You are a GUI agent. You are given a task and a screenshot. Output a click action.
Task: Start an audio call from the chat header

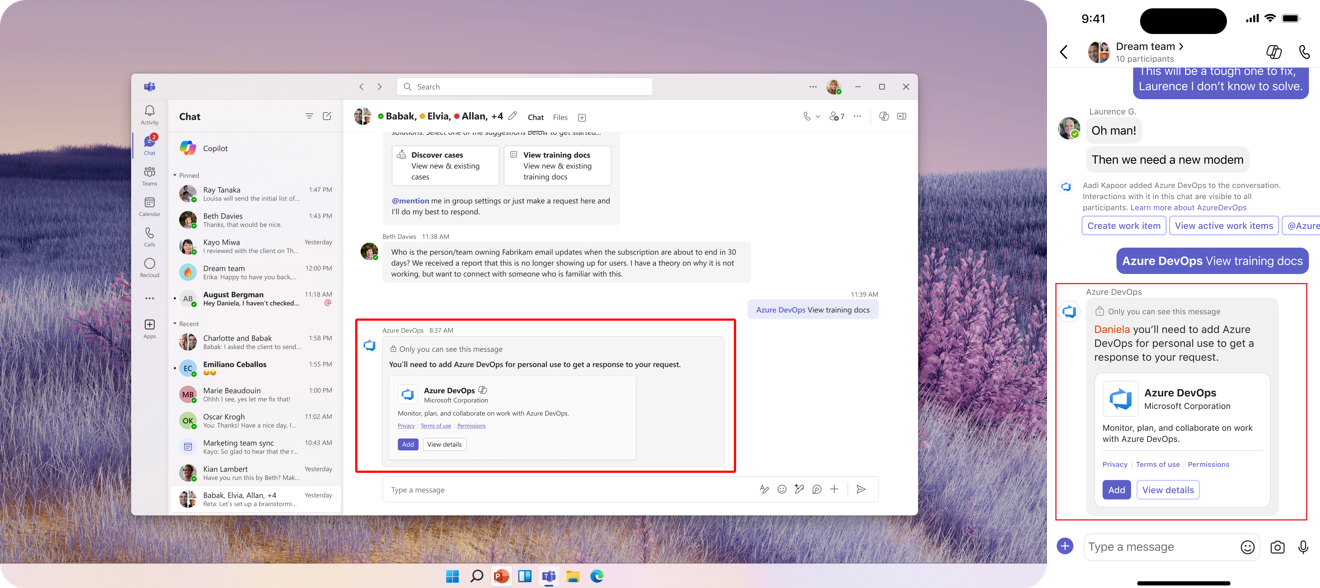pos(805,116)
